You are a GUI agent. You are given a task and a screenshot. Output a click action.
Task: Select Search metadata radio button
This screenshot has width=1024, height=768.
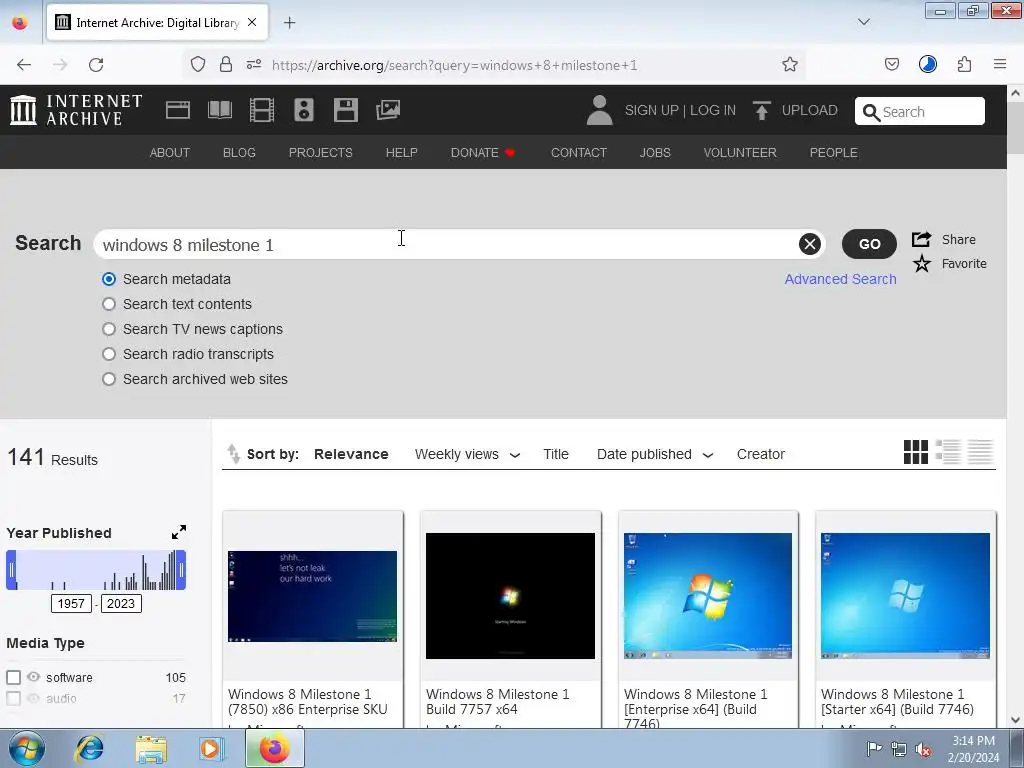click(109, 279)
